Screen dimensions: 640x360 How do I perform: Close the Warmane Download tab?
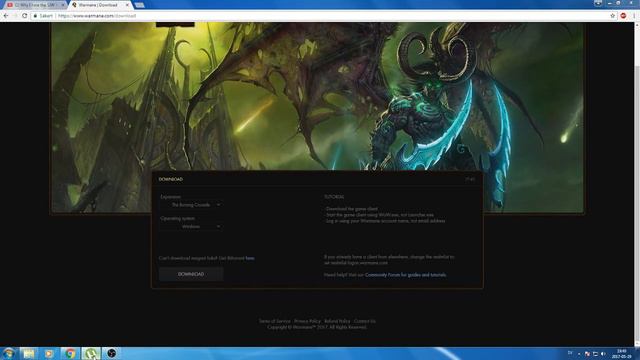(127, 5)
